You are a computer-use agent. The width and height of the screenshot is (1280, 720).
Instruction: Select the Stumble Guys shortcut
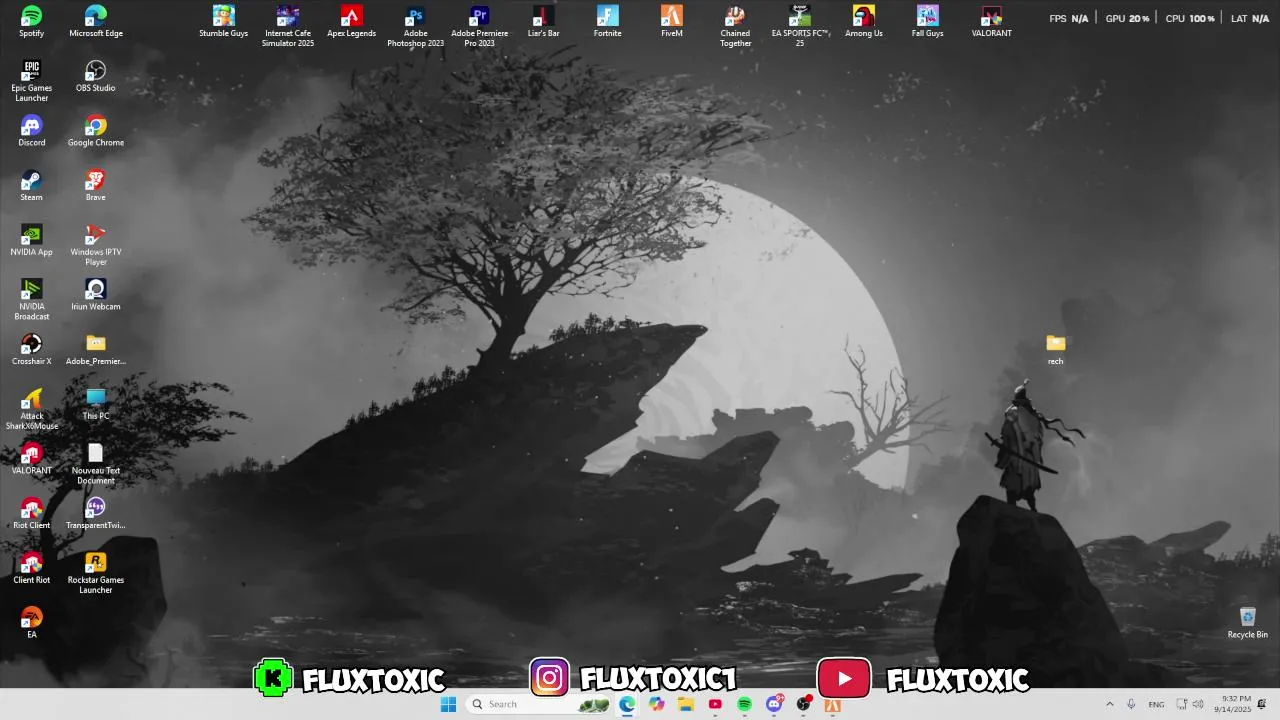[x=224, y=22]
